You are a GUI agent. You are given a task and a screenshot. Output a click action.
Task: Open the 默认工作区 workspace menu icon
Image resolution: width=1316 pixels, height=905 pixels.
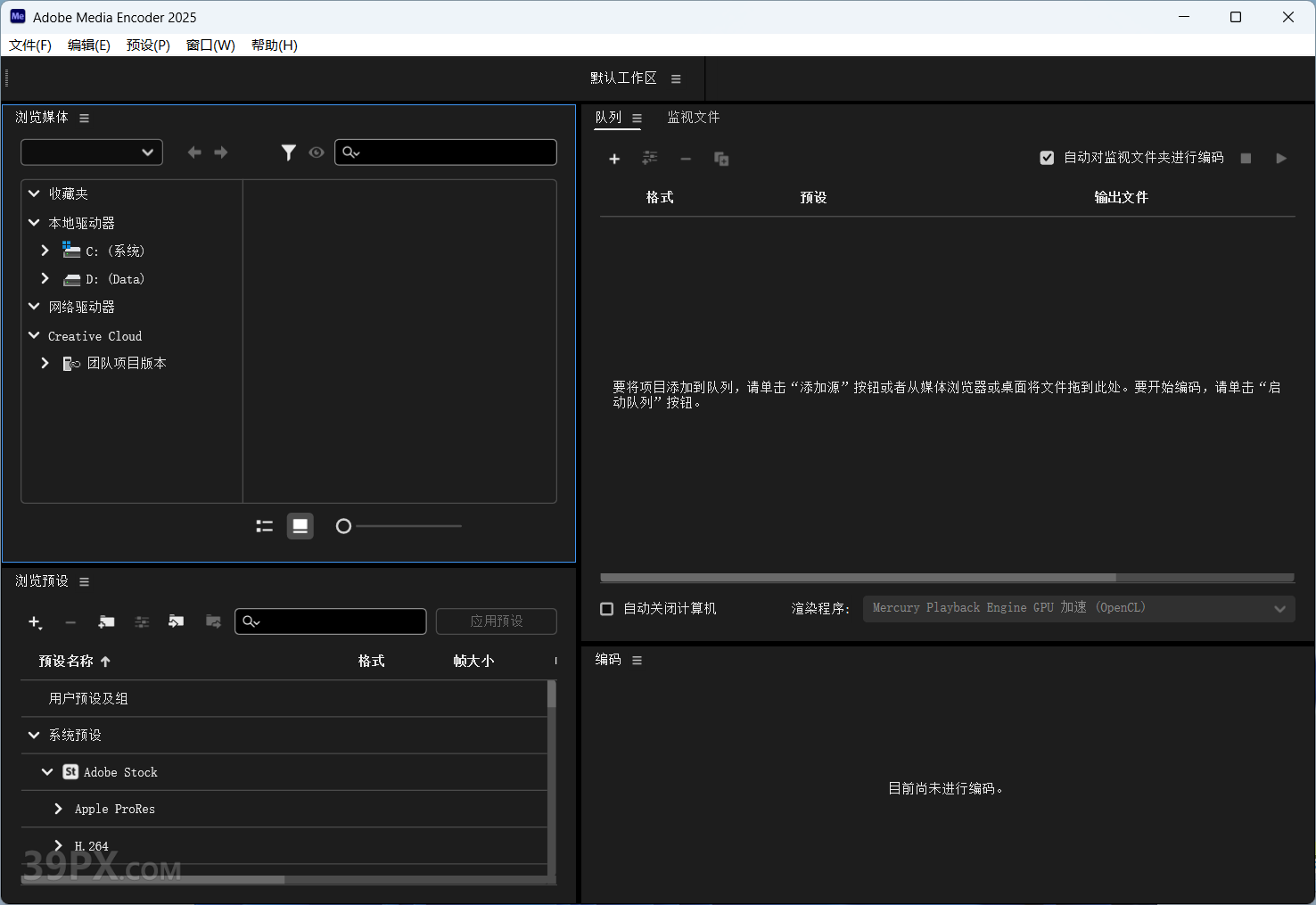[676, 78]
